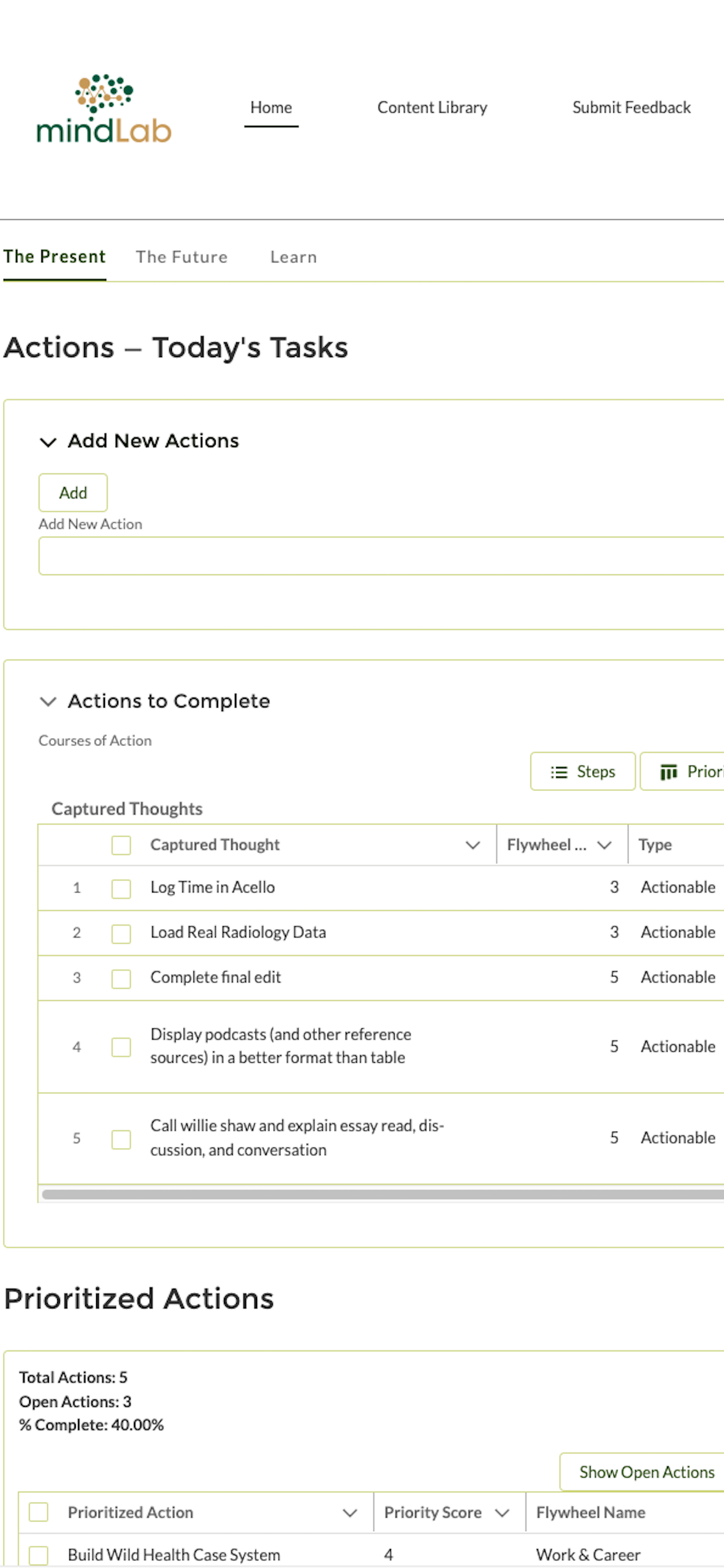
Task: Select the Complete final edit checkbox
Action: click(x=121, y=978)
